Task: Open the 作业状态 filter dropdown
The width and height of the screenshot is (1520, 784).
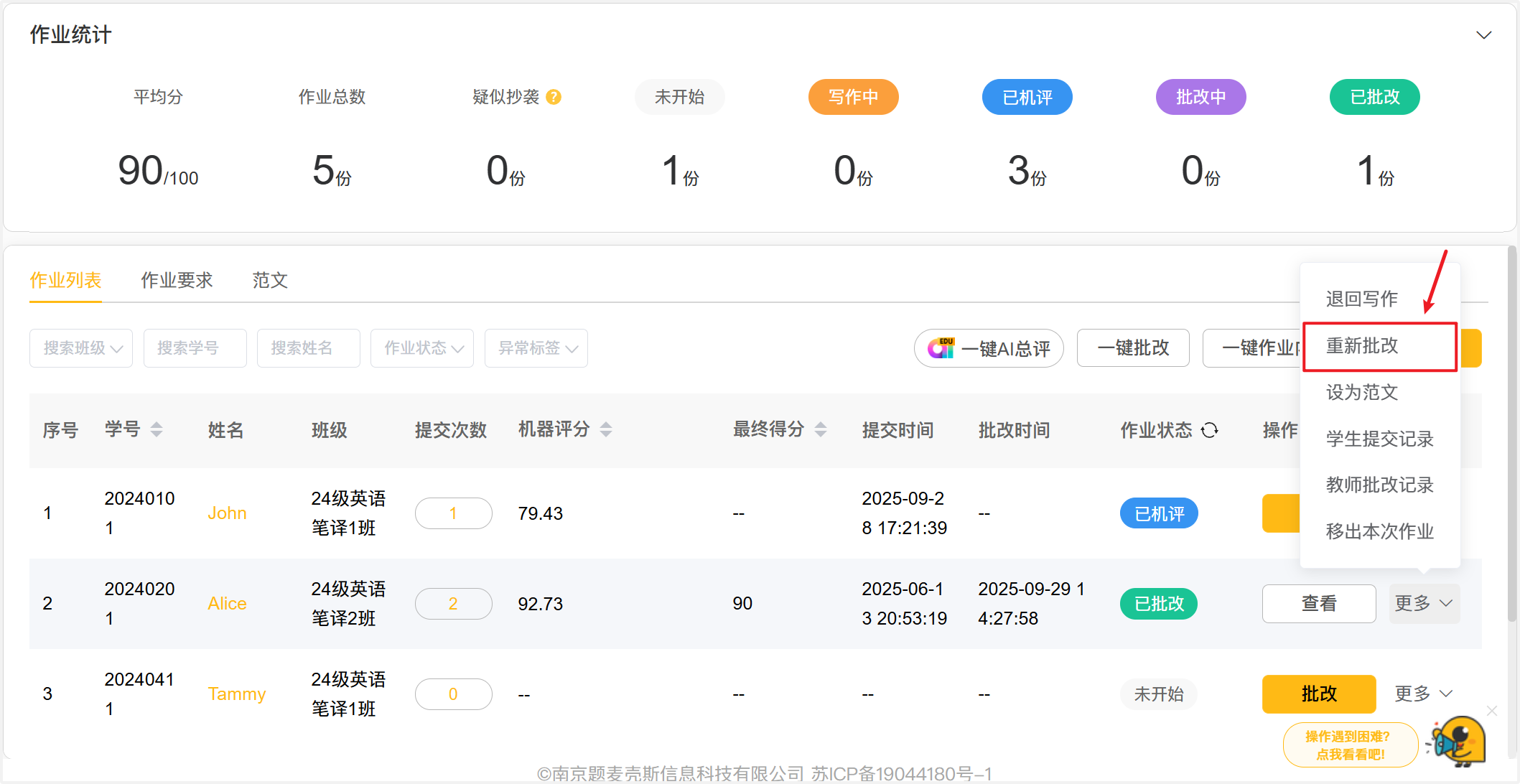Action: click(x=422, y=348)
